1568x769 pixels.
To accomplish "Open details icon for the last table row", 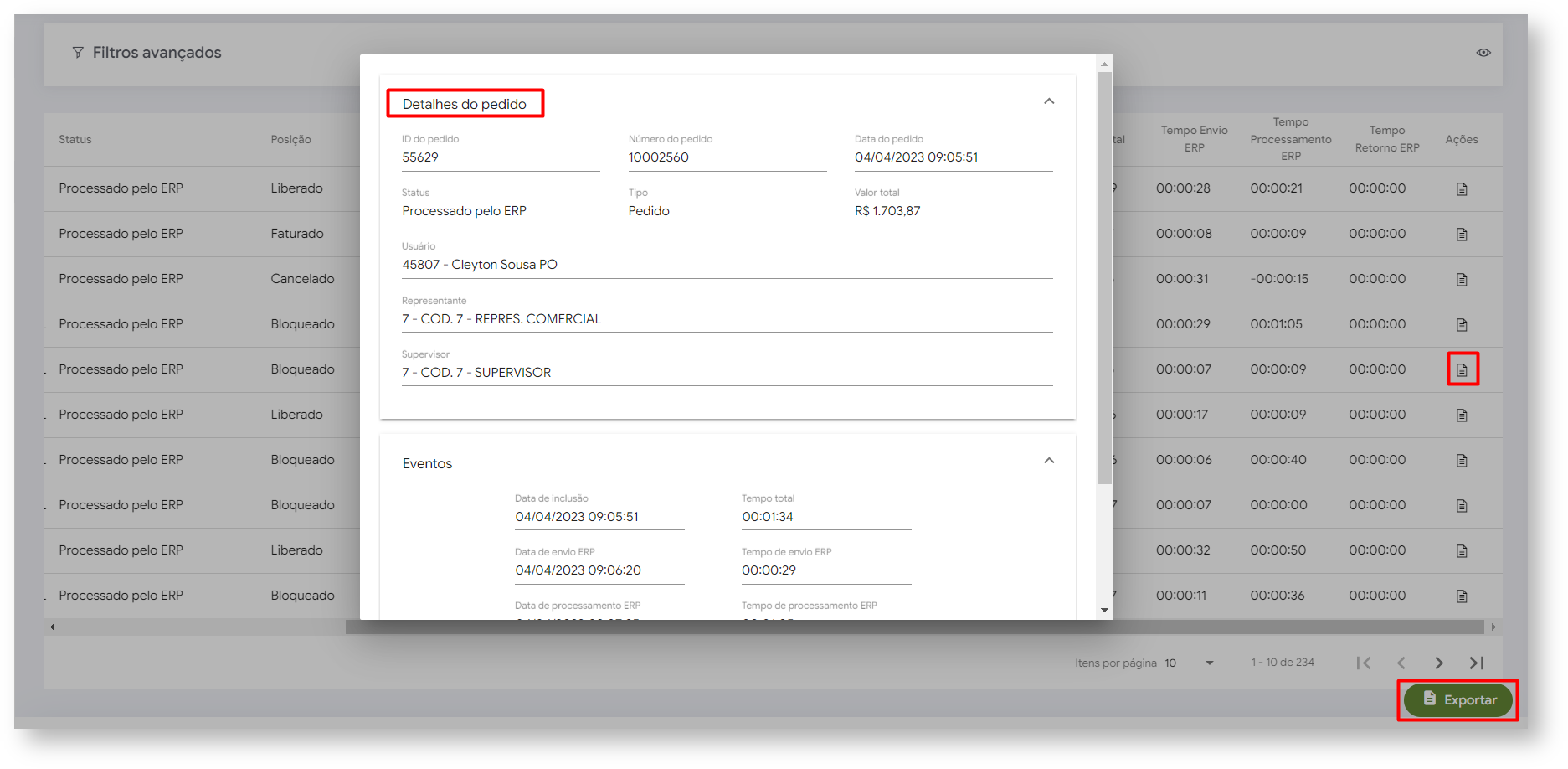I will (1462, 596).
